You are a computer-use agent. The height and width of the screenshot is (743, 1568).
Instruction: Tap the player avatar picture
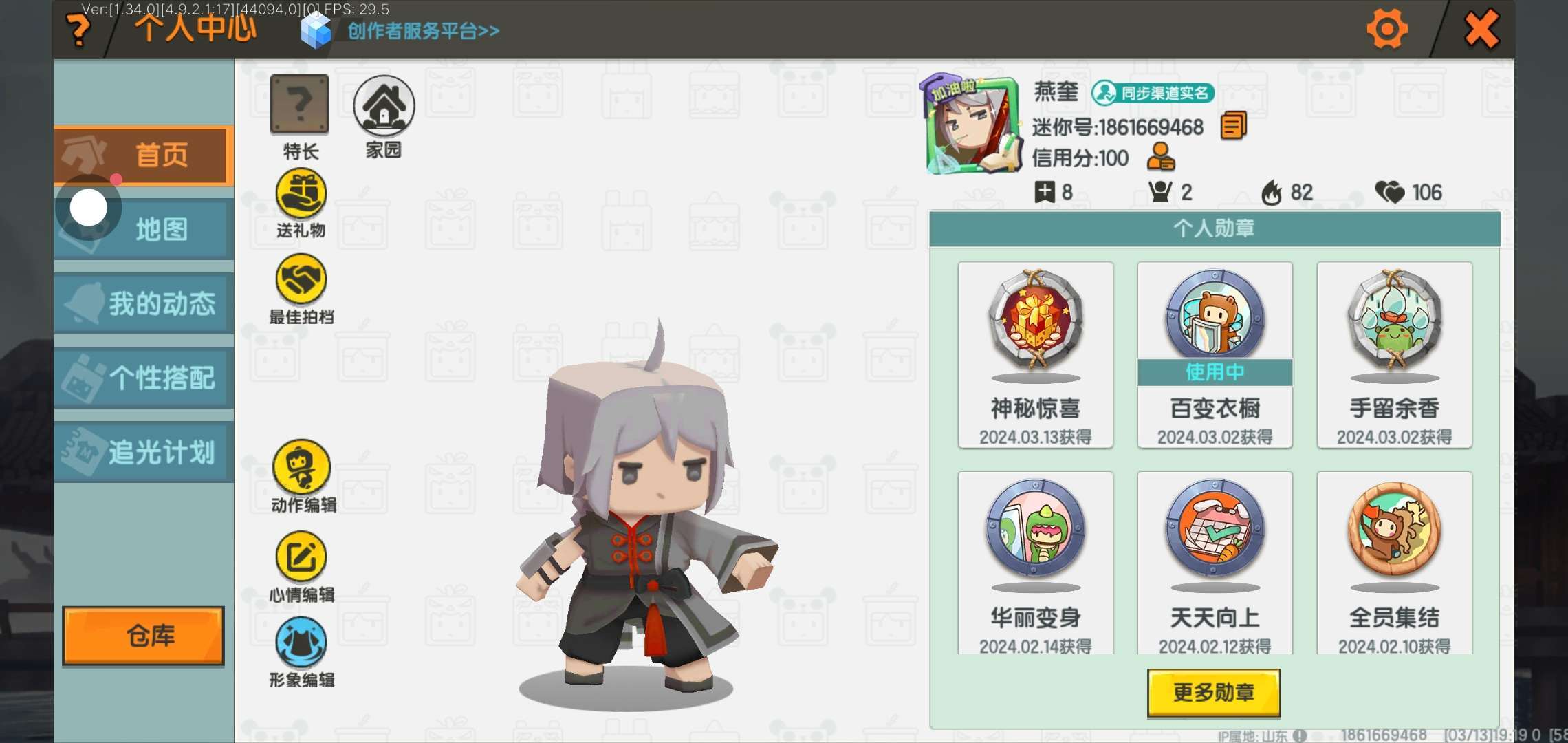pyautogui.click(x=972, y=125)
